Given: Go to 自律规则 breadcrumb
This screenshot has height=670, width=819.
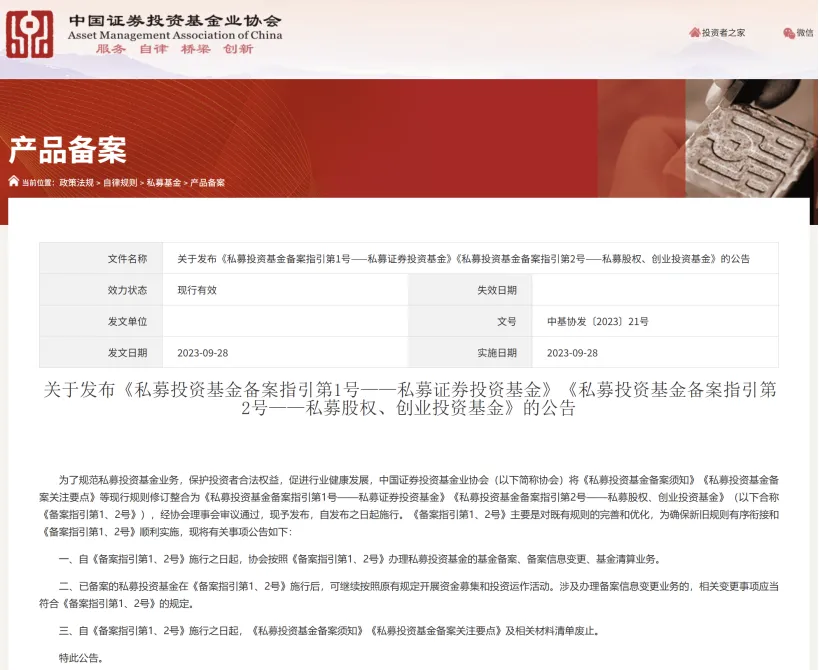Looking at the screenshot, I should click(120, 182).
